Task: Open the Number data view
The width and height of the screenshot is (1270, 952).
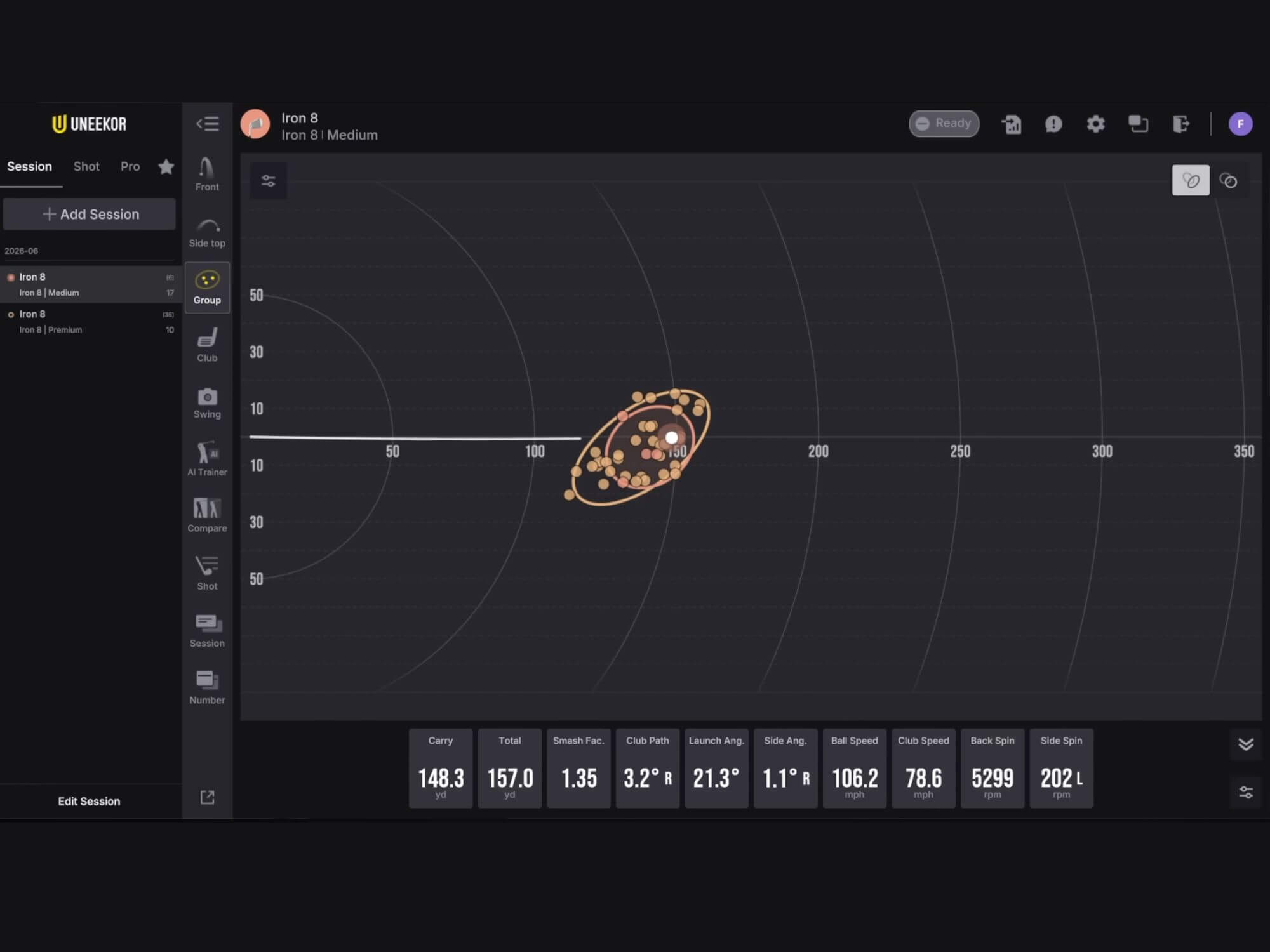Action: click(x=207, y=687)
